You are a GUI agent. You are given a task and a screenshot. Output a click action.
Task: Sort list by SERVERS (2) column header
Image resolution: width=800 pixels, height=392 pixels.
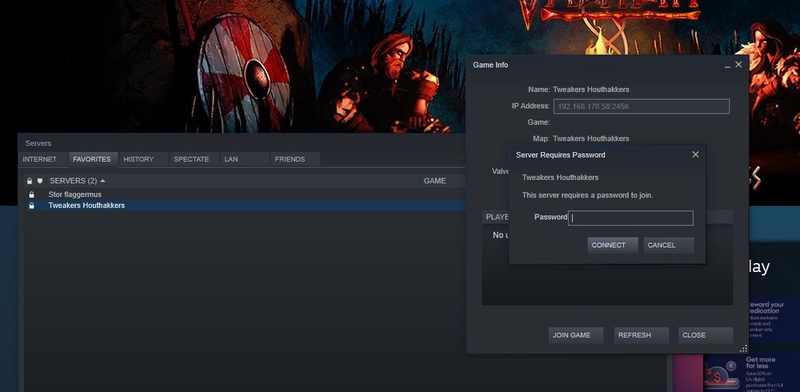coord(78,181)
